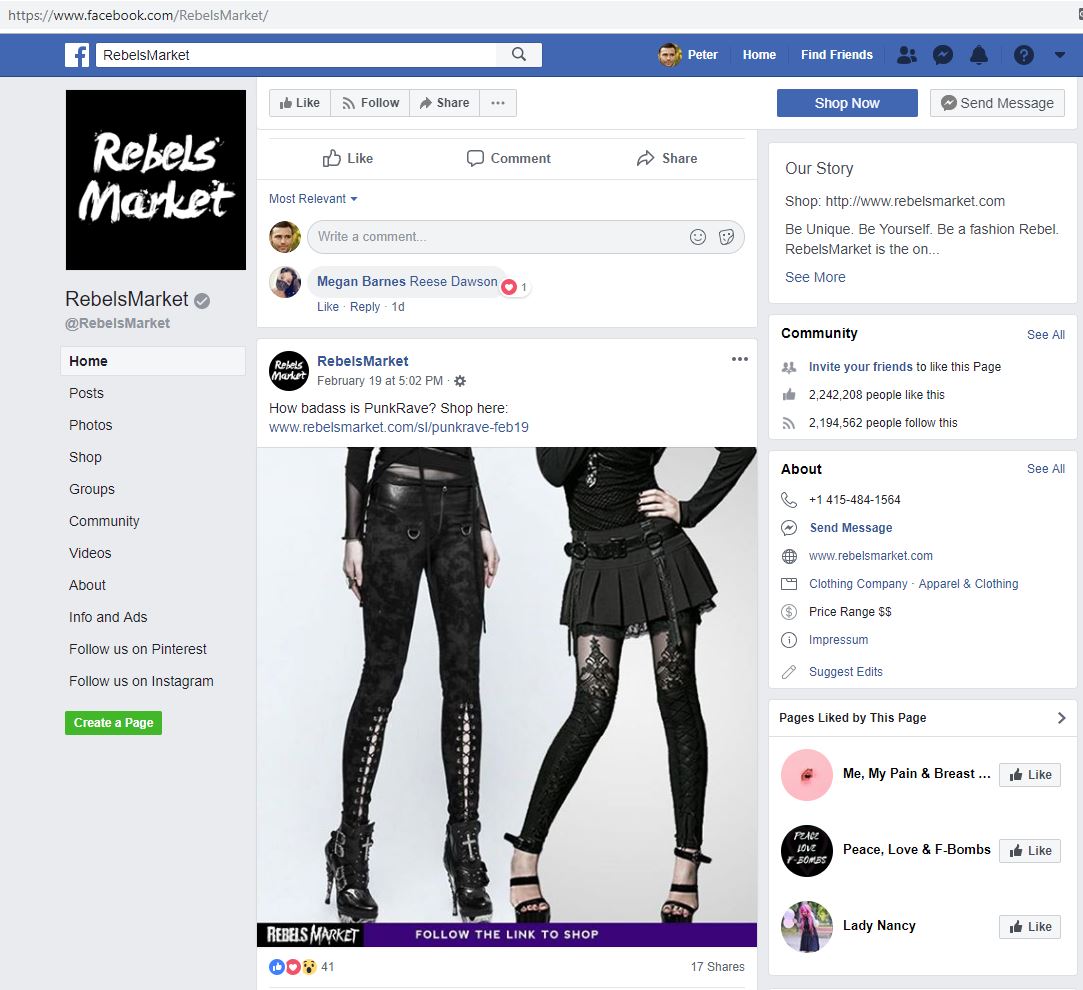
Task: Switch to the Photos section
Action: pyautogui.click(x=90, y=425)
